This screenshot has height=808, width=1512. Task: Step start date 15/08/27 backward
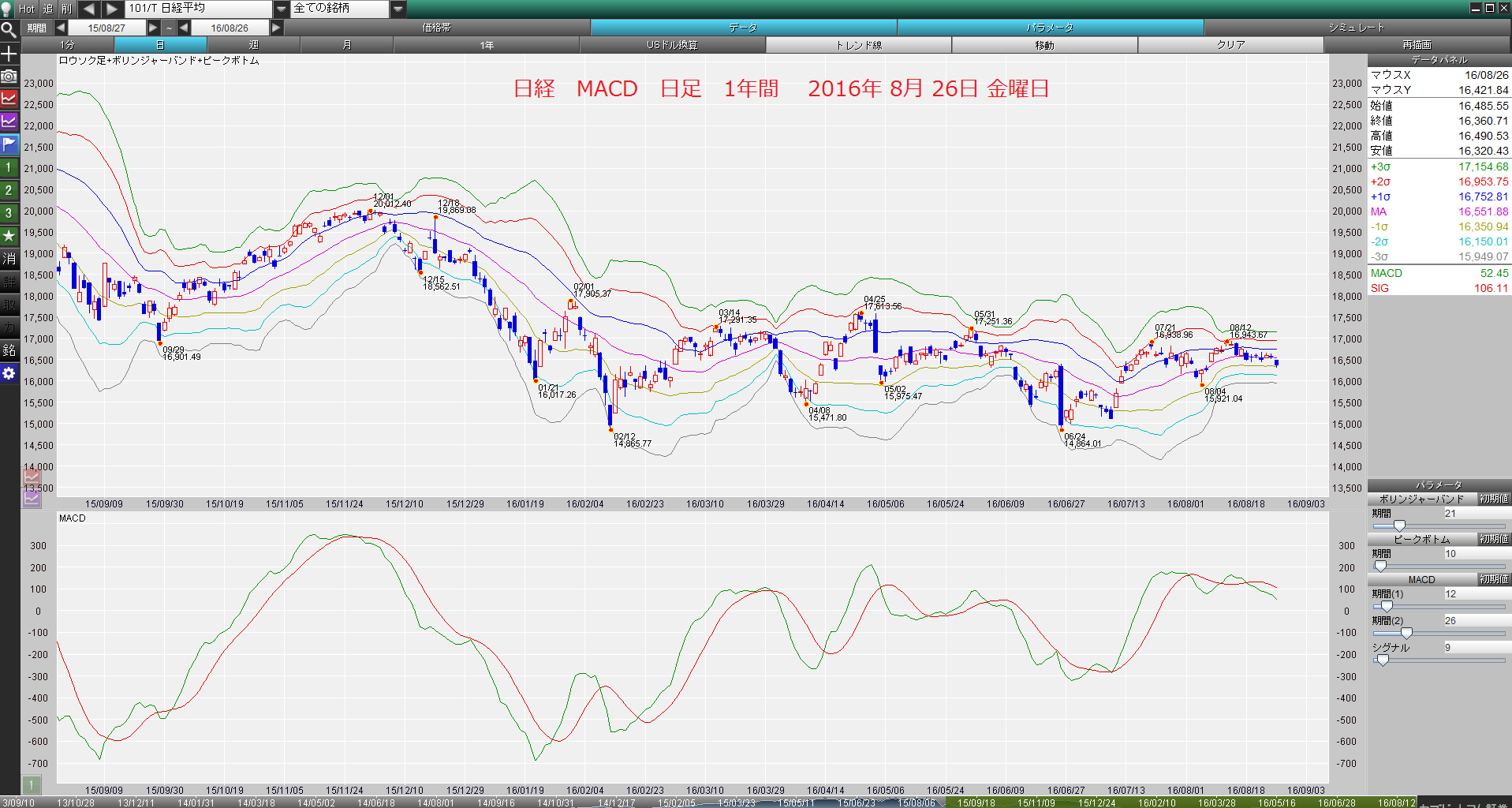point(61,28)
